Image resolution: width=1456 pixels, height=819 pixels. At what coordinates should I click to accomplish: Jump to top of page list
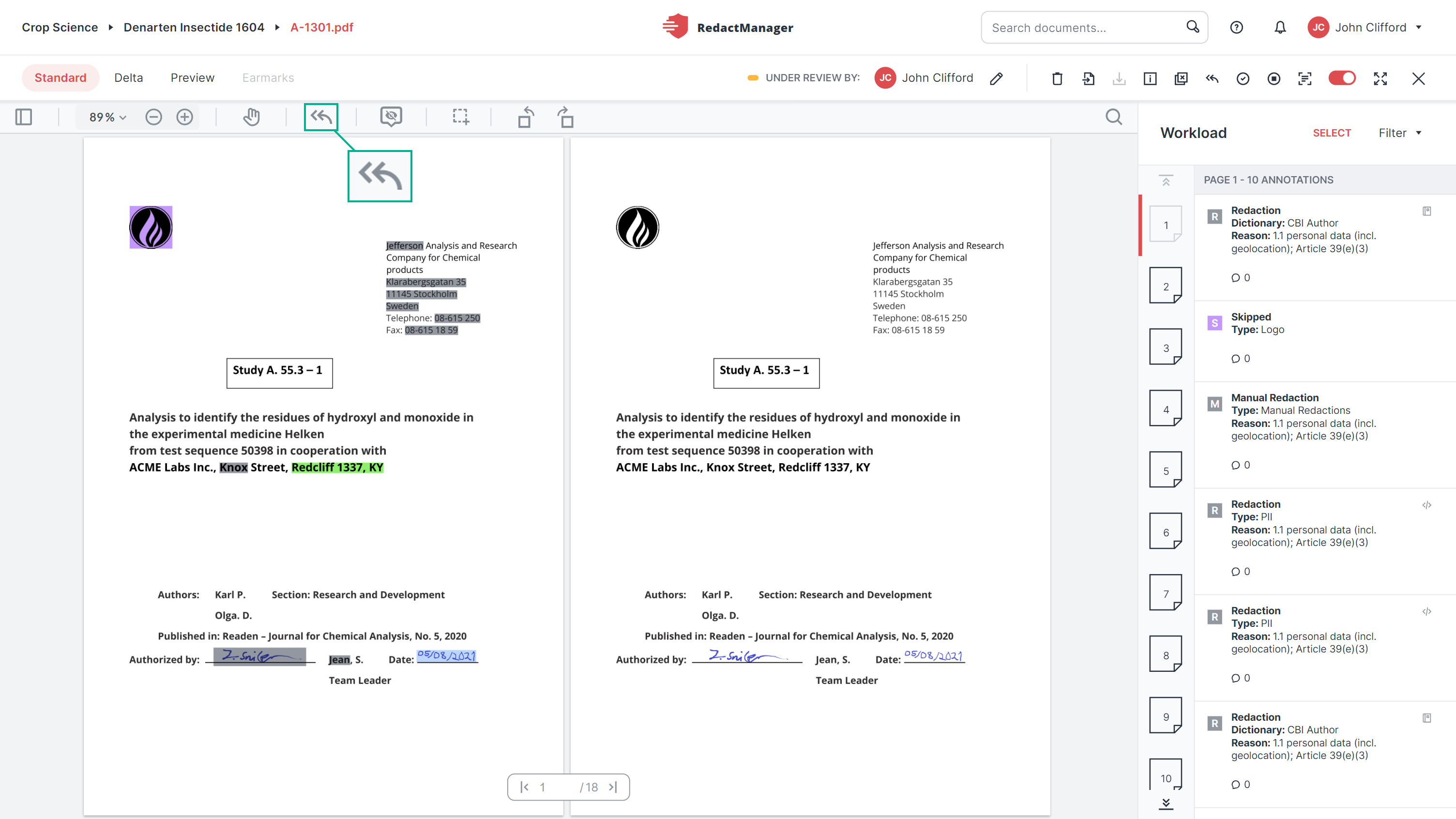pyautogui.click(x=1166, y=180)
